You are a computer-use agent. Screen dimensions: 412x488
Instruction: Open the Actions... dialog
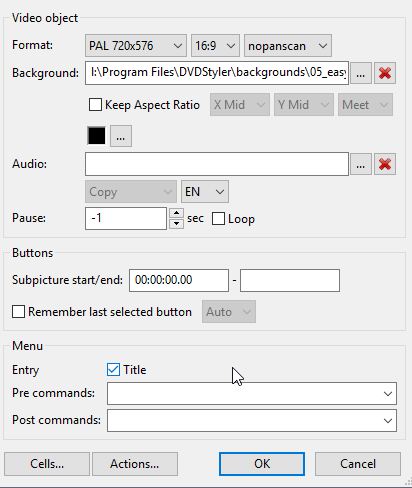pos(135,464)
